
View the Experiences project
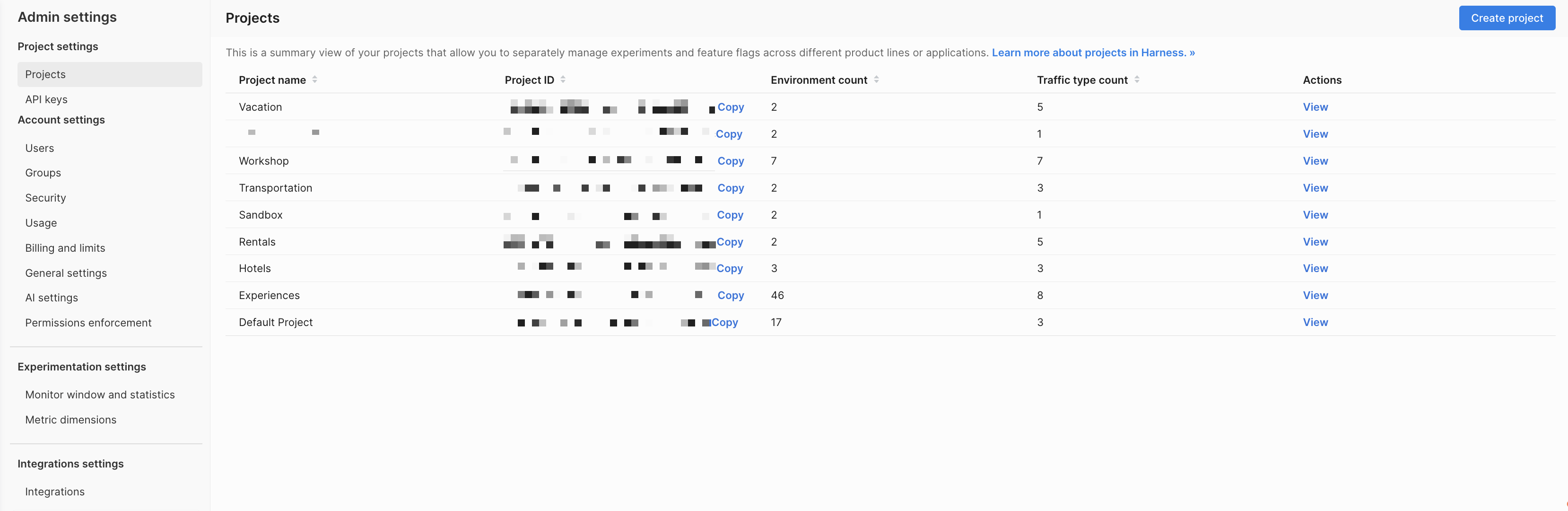(x=1315, y=295)
